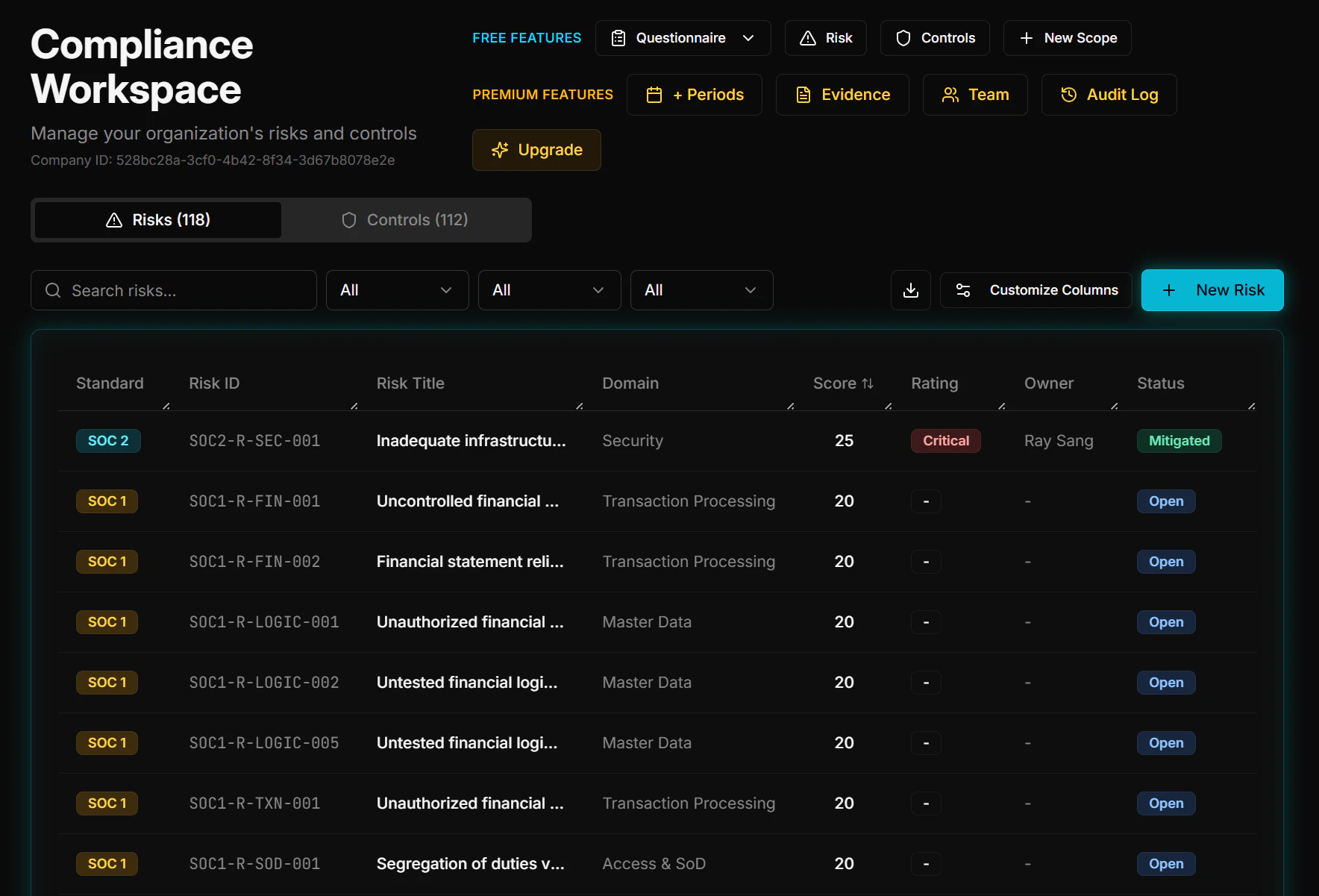Open risk 'Financial statement reli...'
The height and width of the screenshot is (896, 1319).
coord(470,562)
